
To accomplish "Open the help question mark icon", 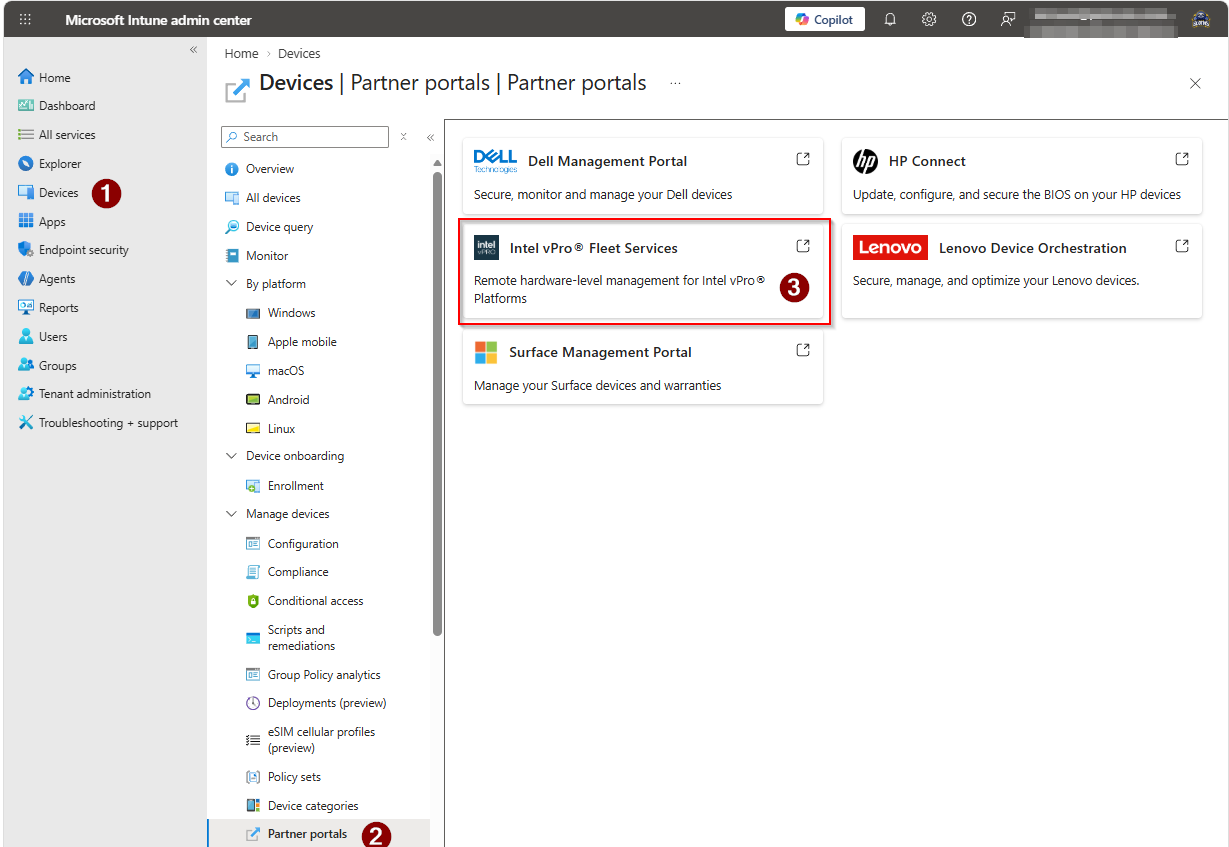I will coord(969,20).
